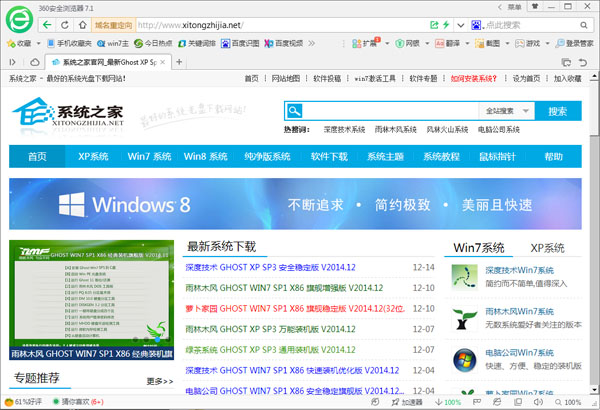Click the 深度技术系统 hot keyword link

coord(344,129)
